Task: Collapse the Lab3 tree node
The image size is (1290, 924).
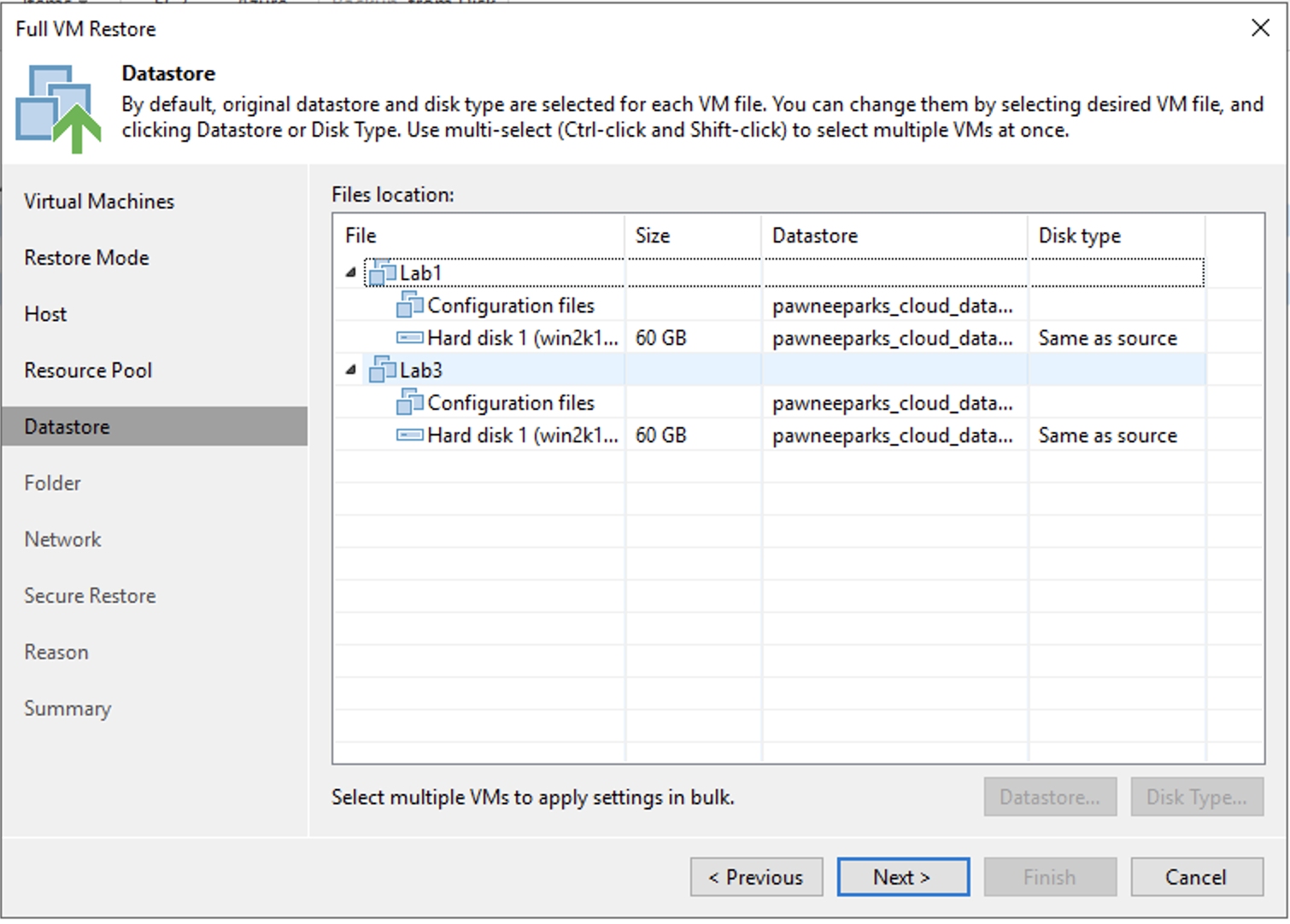Action: [x=350, y=371]
